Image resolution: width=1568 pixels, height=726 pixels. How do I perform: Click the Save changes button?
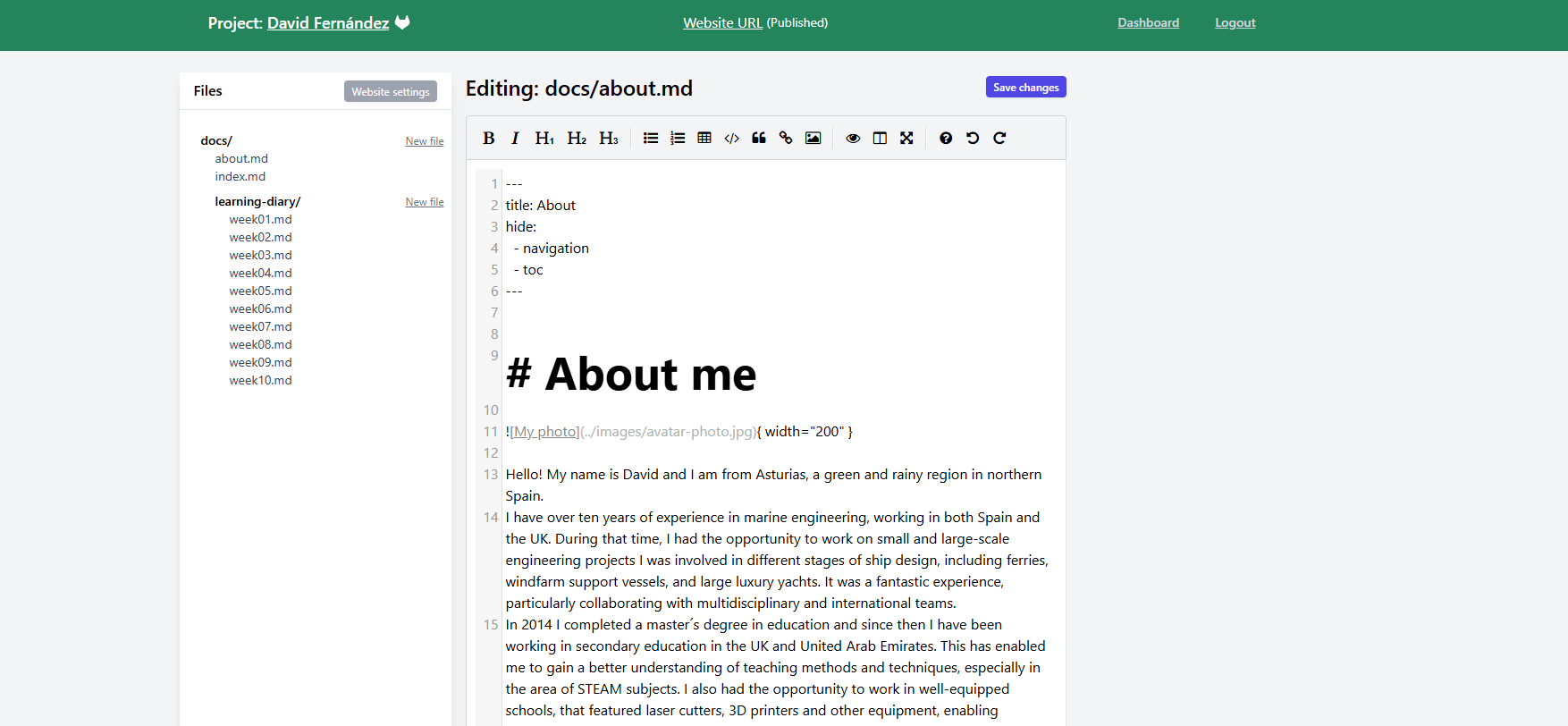(x=1025, y=87)
